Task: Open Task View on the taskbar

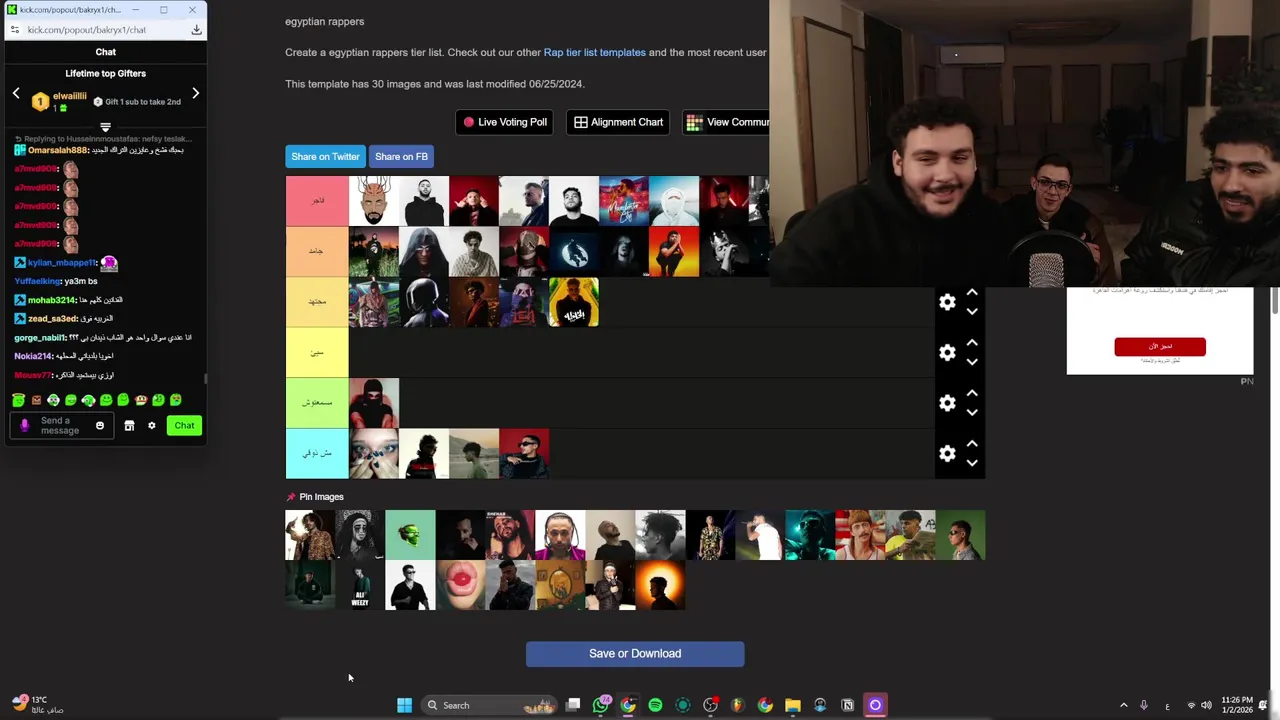Action: pos(573,705)
